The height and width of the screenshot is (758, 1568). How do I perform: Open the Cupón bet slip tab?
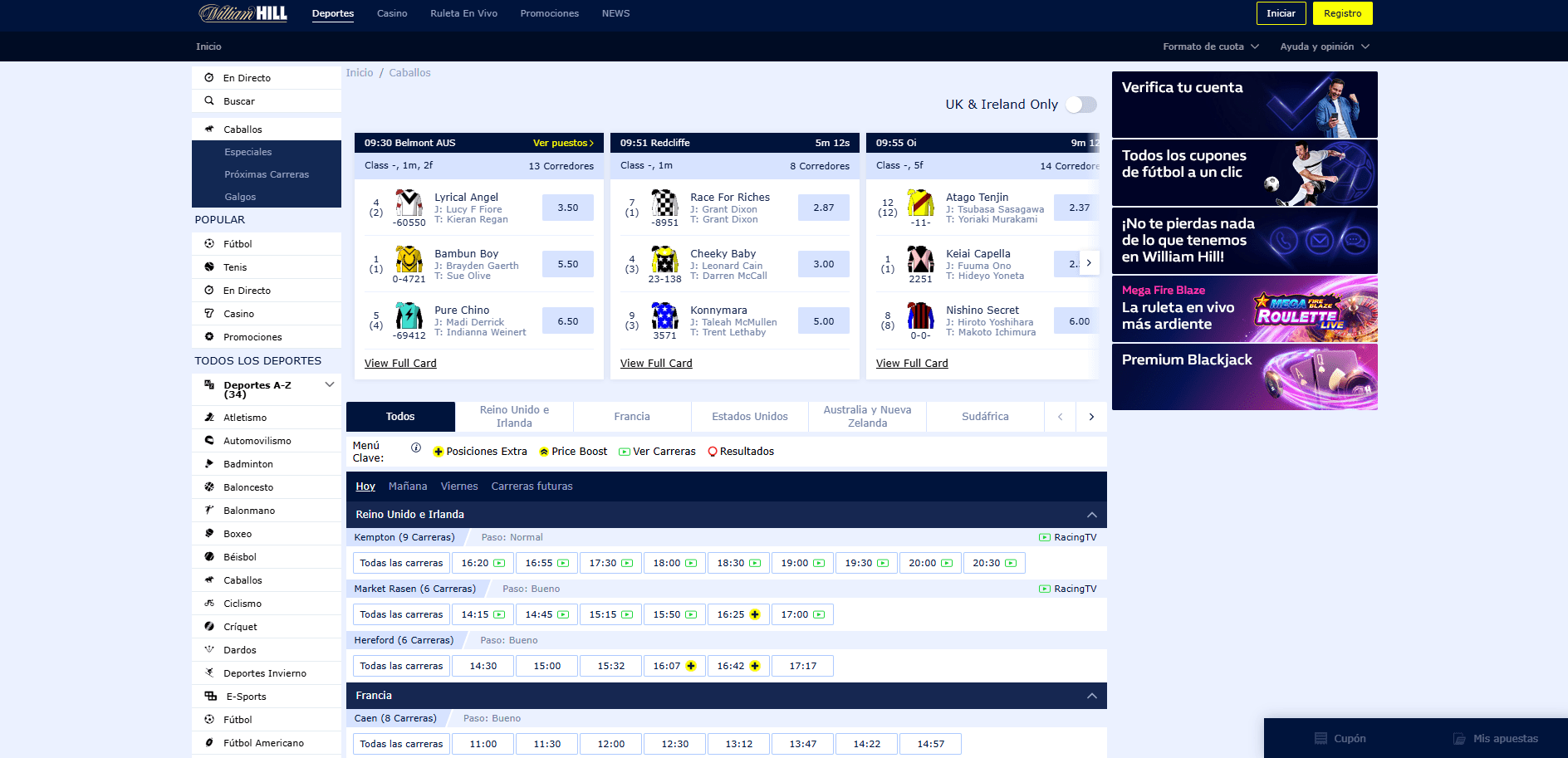click(1340, 739)
